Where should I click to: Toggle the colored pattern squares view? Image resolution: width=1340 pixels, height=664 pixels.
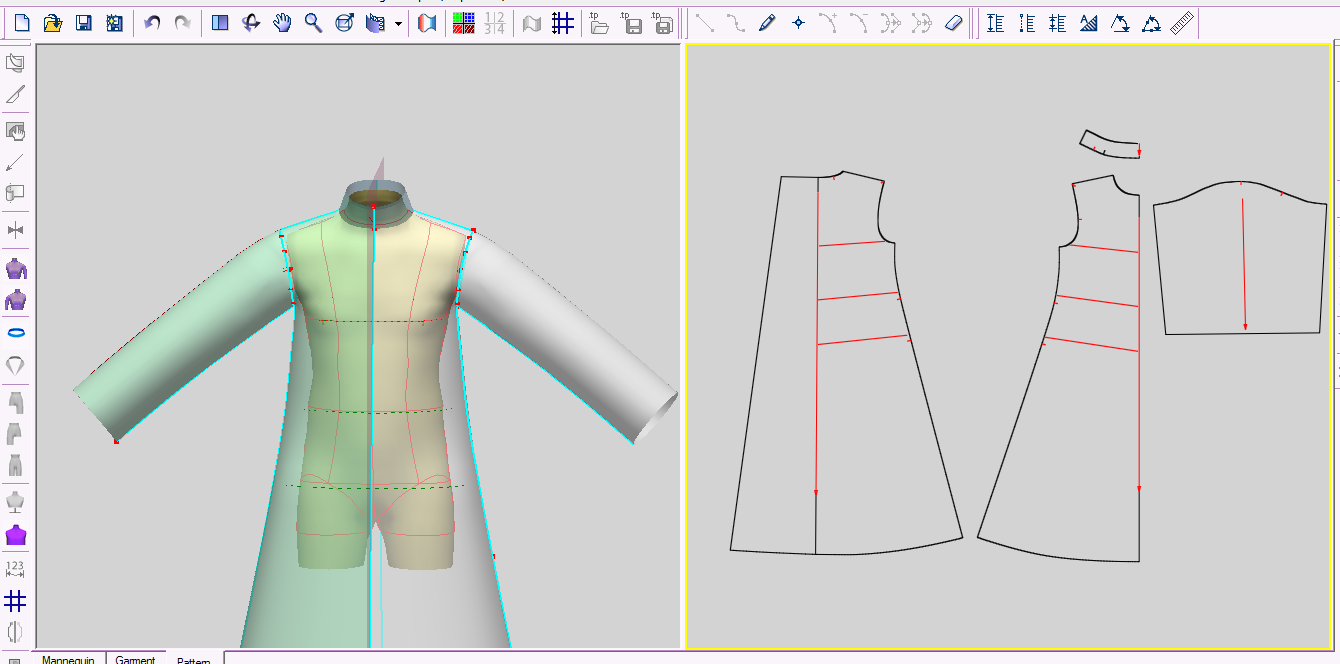(463, 23)
